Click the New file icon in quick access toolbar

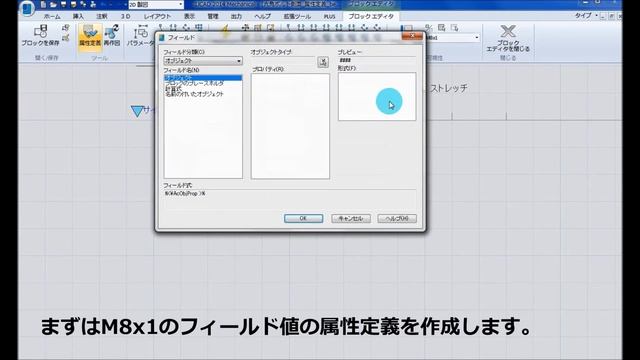(43, 4)
